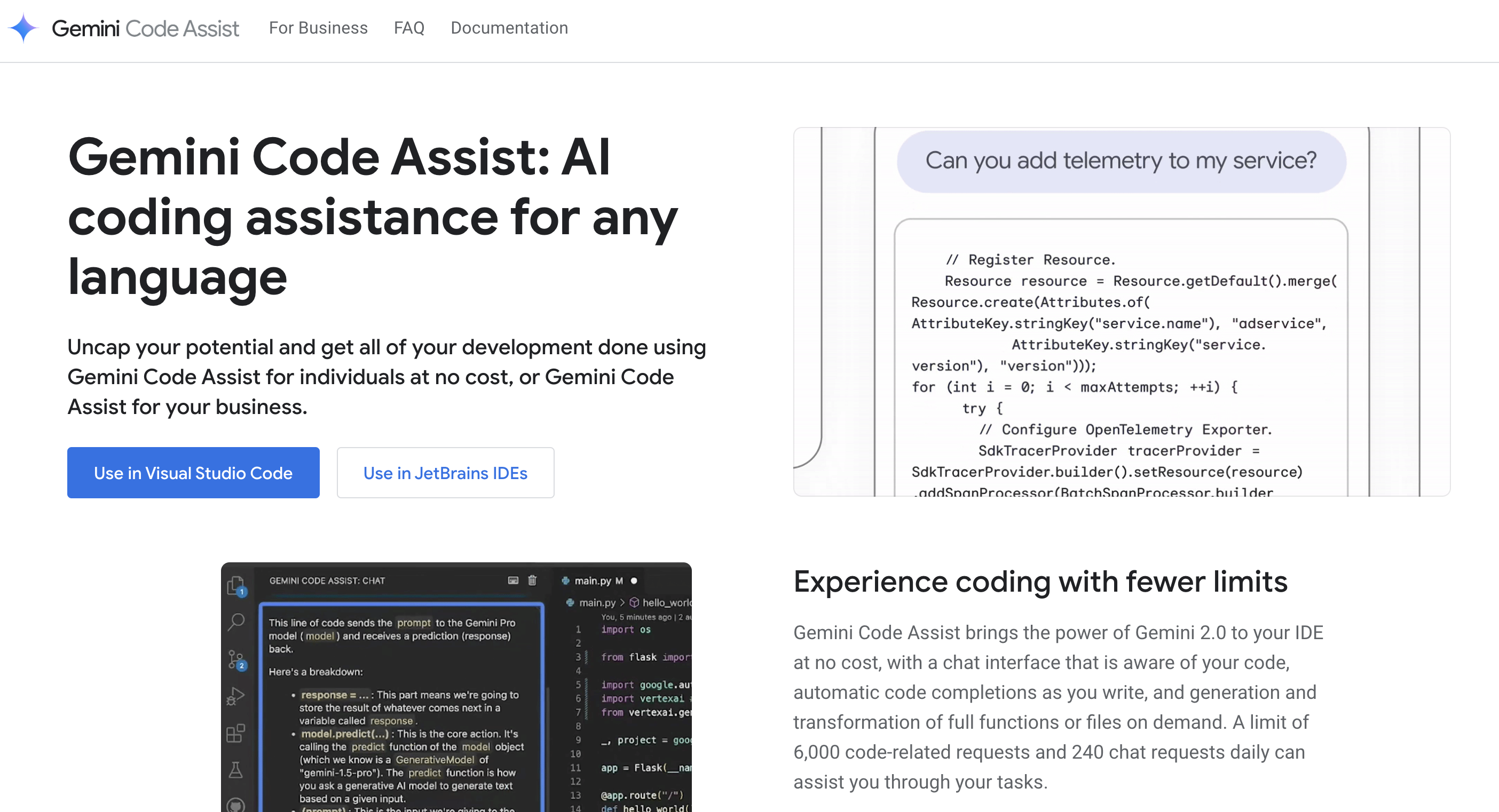Open the Documentation nav link
The width and height of the screenshot is (1499, 812).
(x=509, y=28)
